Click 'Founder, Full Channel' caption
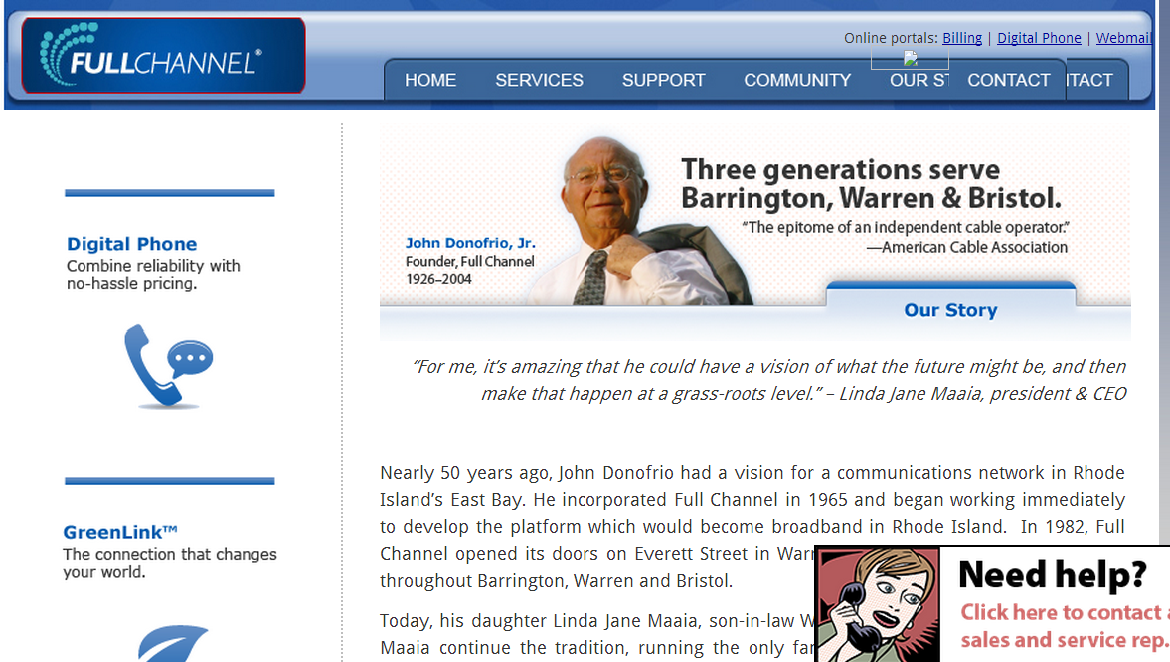This screenshot has width=1170, height=662. tap(470, 261)
